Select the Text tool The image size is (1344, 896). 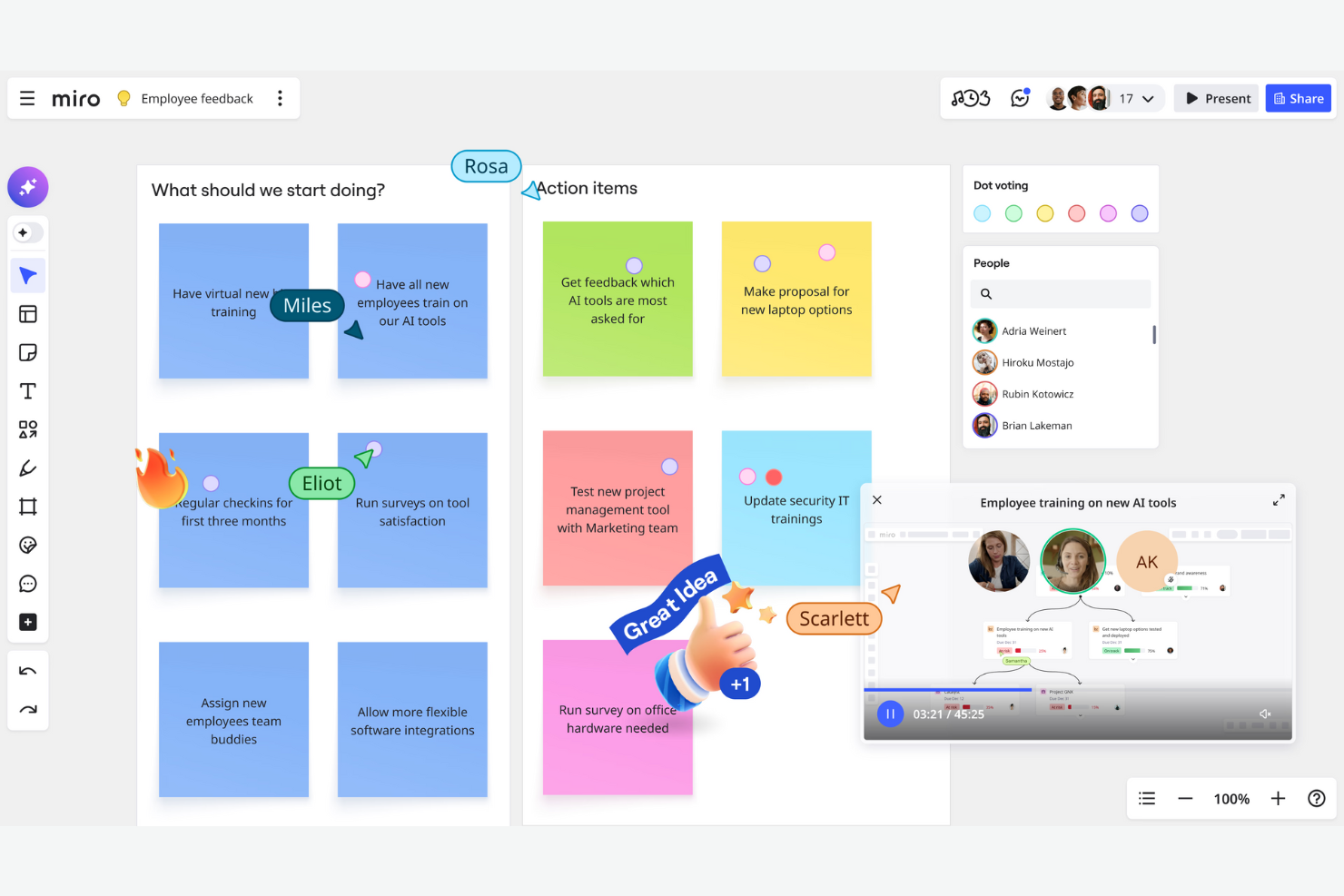point(28,391)
